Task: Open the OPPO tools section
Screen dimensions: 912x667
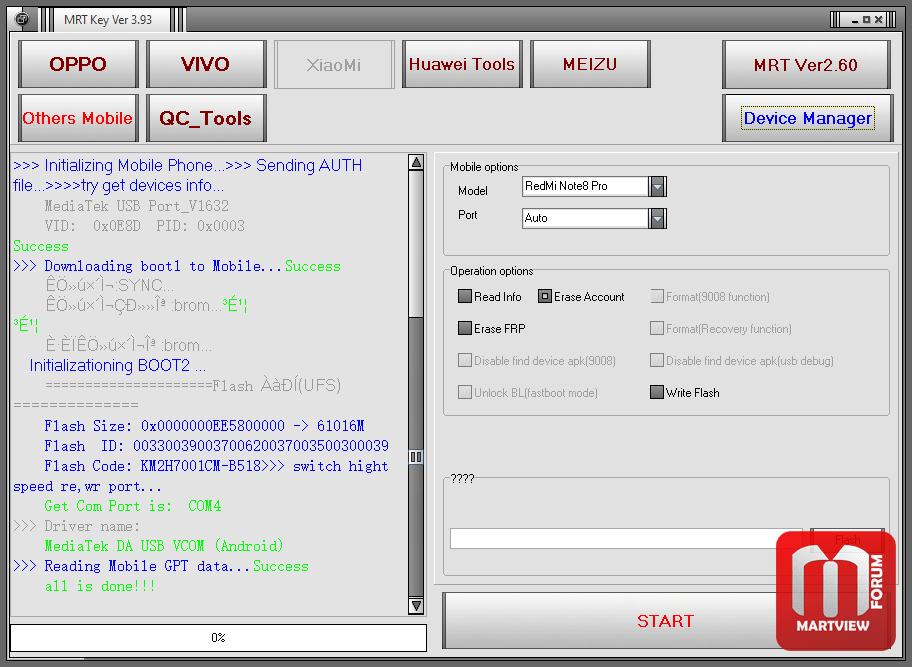Action: tap(78, 64)
